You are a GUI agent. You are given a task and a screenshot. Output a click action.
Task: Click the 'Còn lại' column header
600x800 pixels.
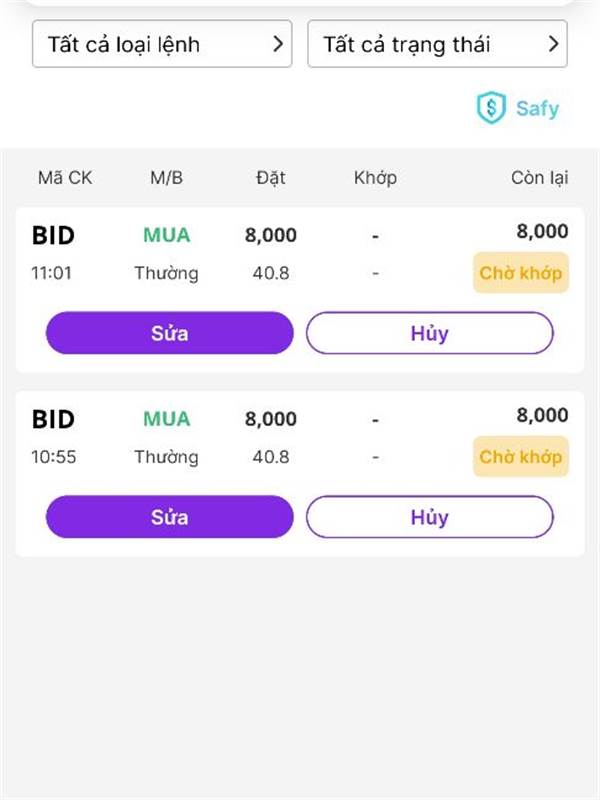coord(540,178)
